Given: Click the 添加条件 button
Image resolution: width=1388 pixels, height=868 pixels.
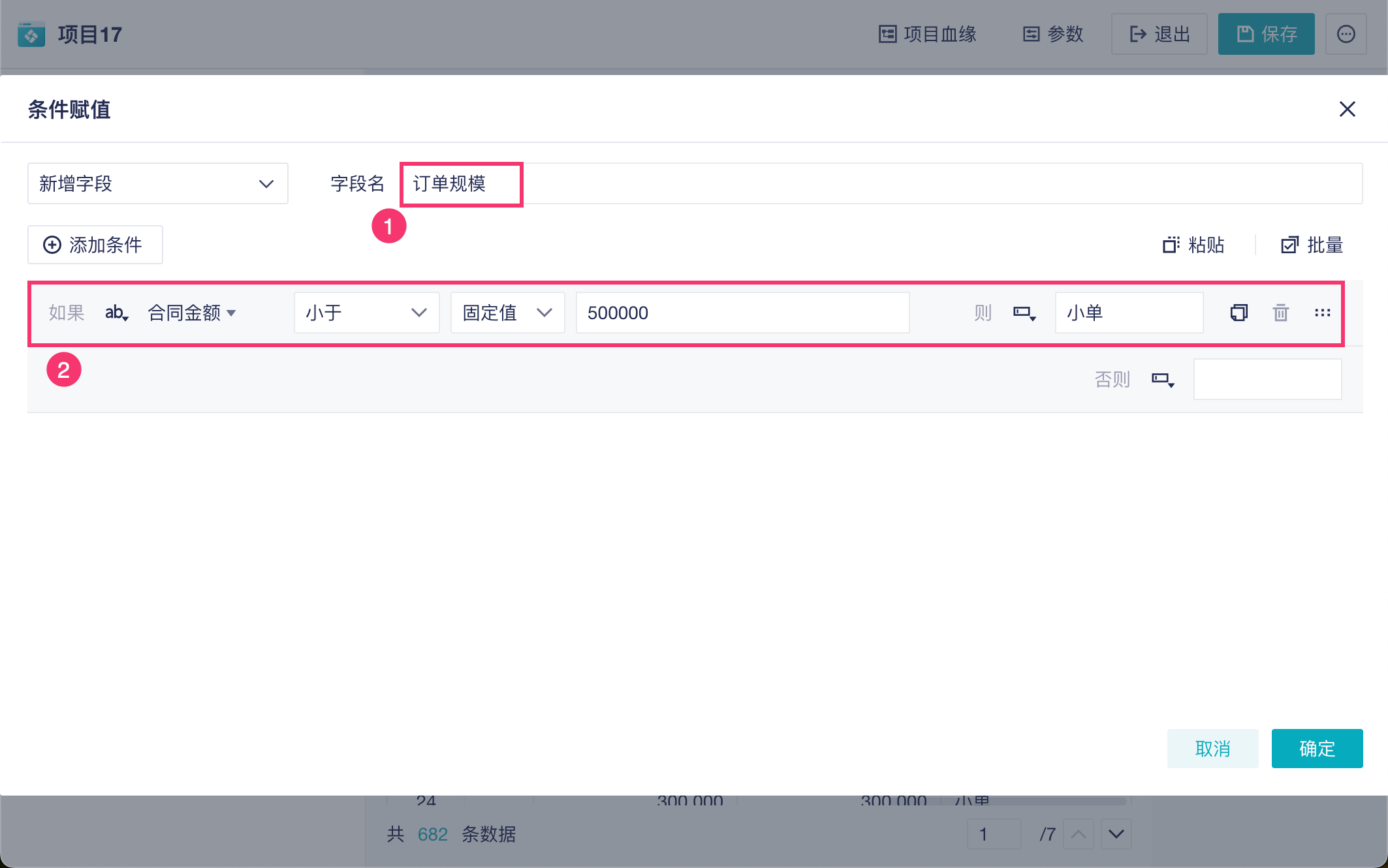Looking at the screenshot, I should point(95,245).
